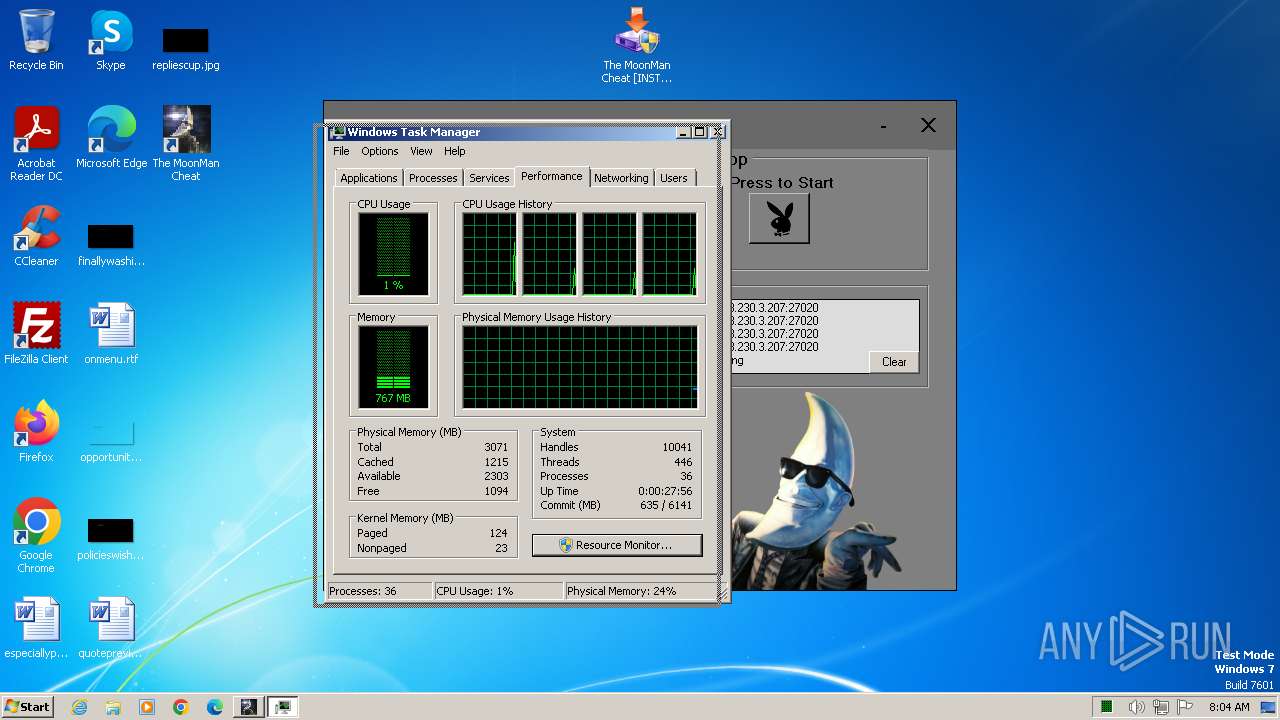Click the volume icon in system tray
This screenshot has width=1280, height=720.
point(1137,707)
